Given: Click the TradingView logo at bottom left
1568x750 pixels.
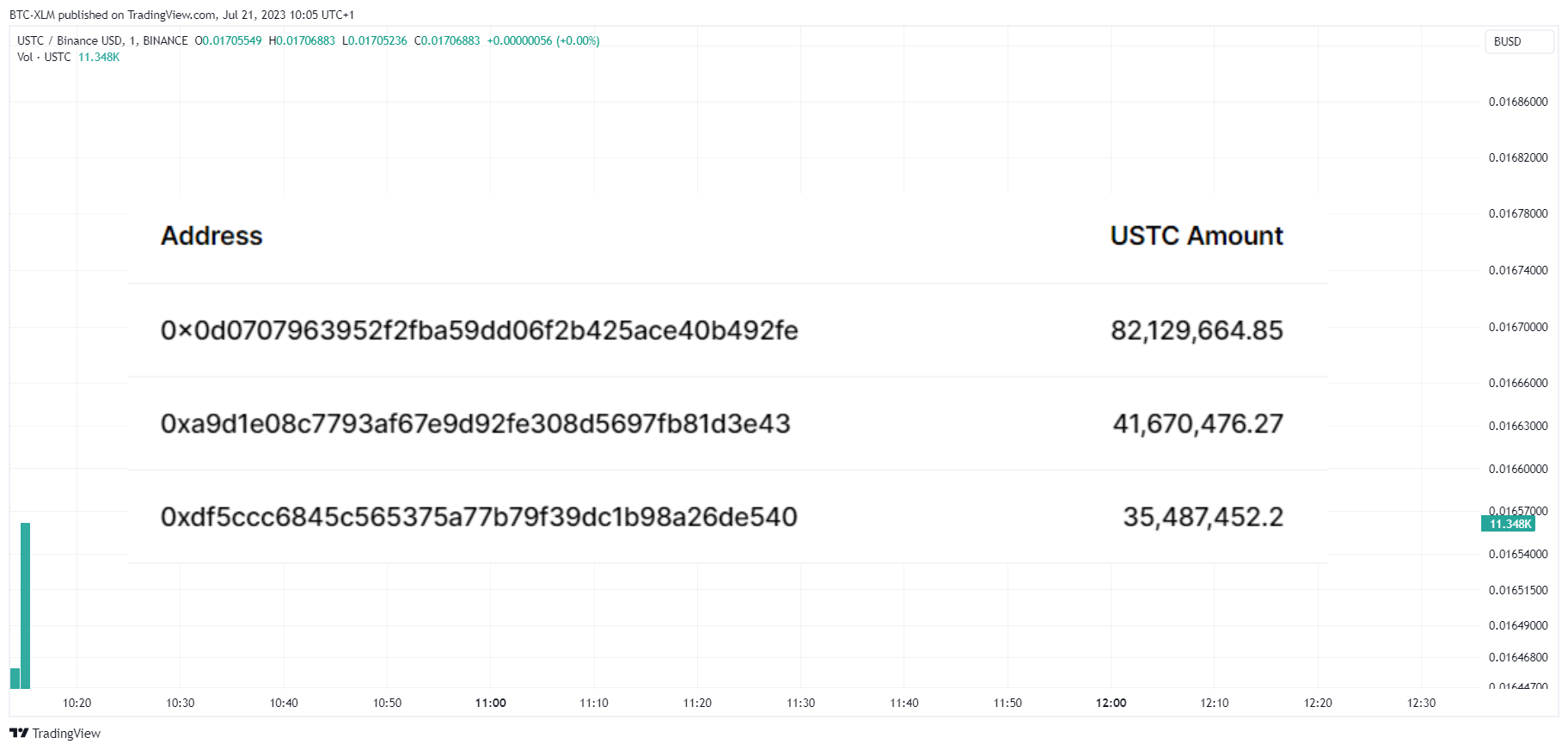Looking at the screenshot, I should coord(55,733).
